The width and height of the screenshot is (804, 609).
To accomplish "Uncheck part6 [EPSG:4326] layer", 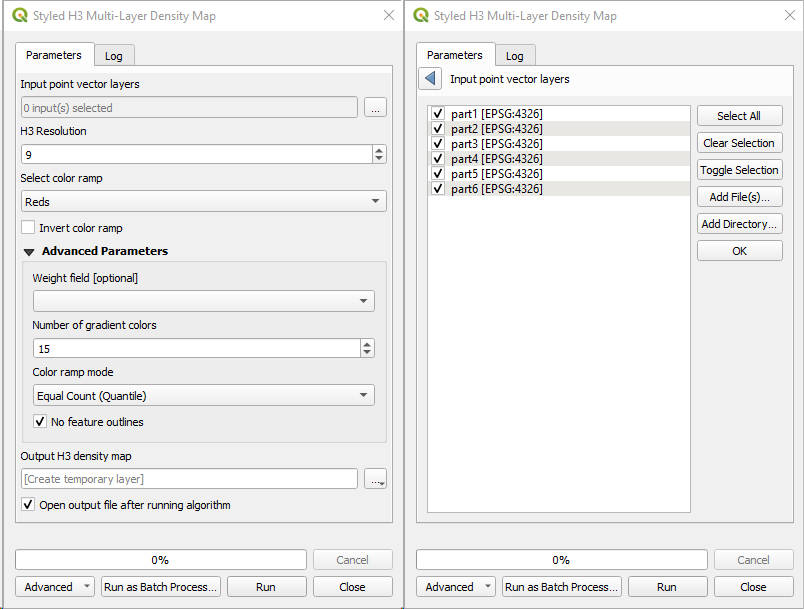I will (x=437, y=189).
